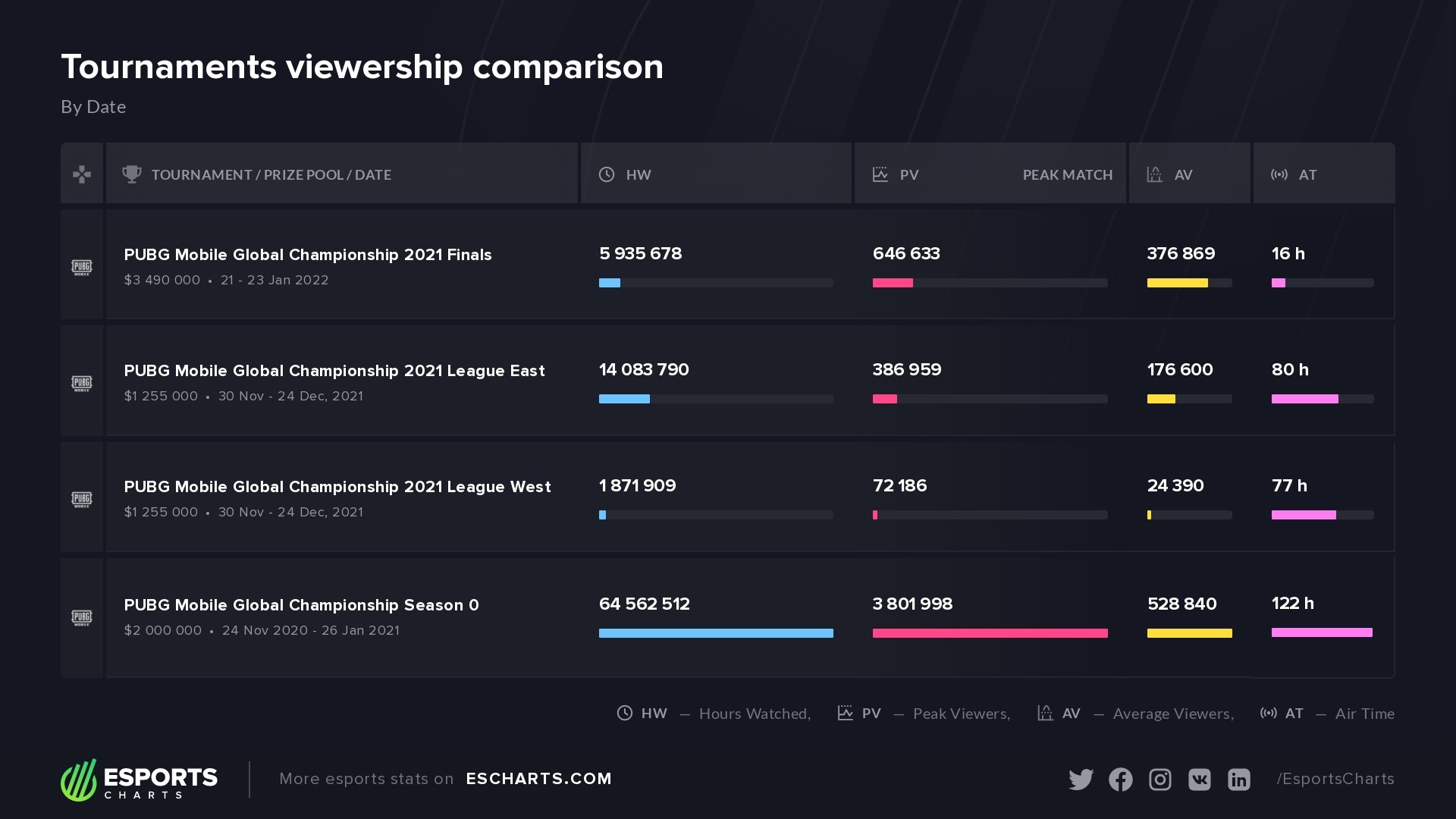The image size is (1456, 819).
Task: Open PUBG Mobile Global Championship 2021 Finals
Action: [308, 255]
